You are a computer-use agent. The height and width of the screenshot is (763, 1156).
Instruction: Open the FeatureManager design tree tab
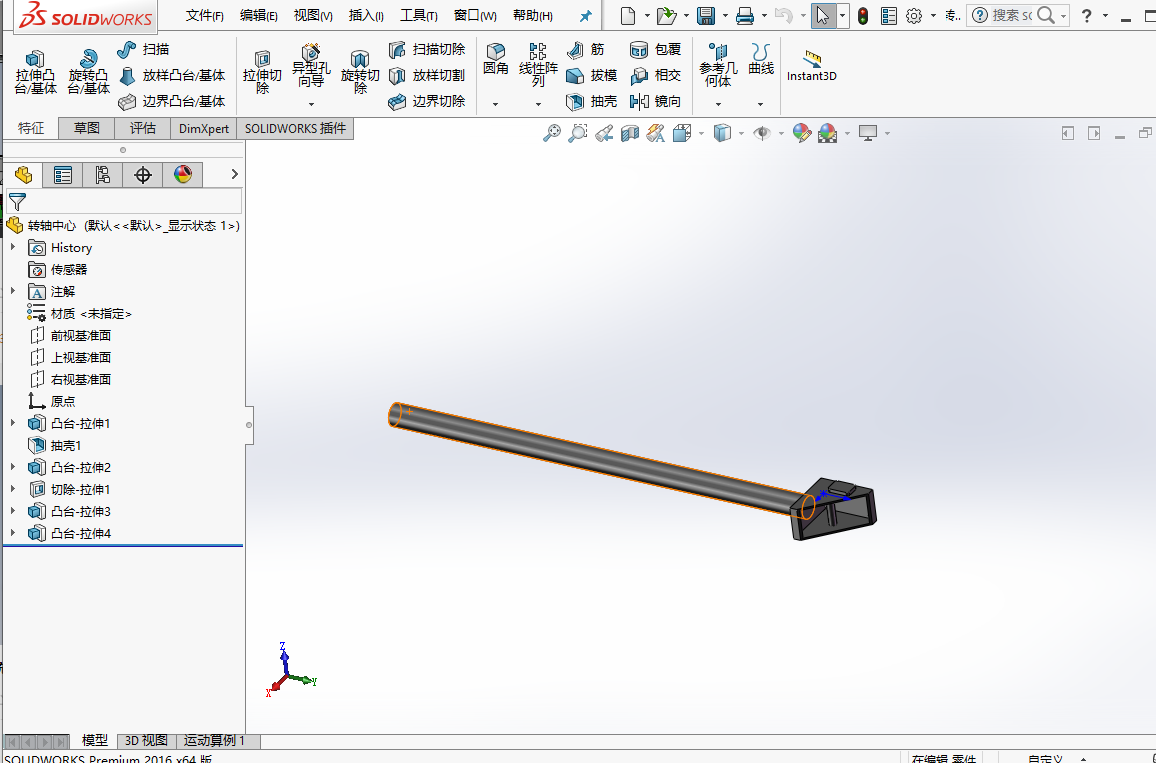coord(24,175)
